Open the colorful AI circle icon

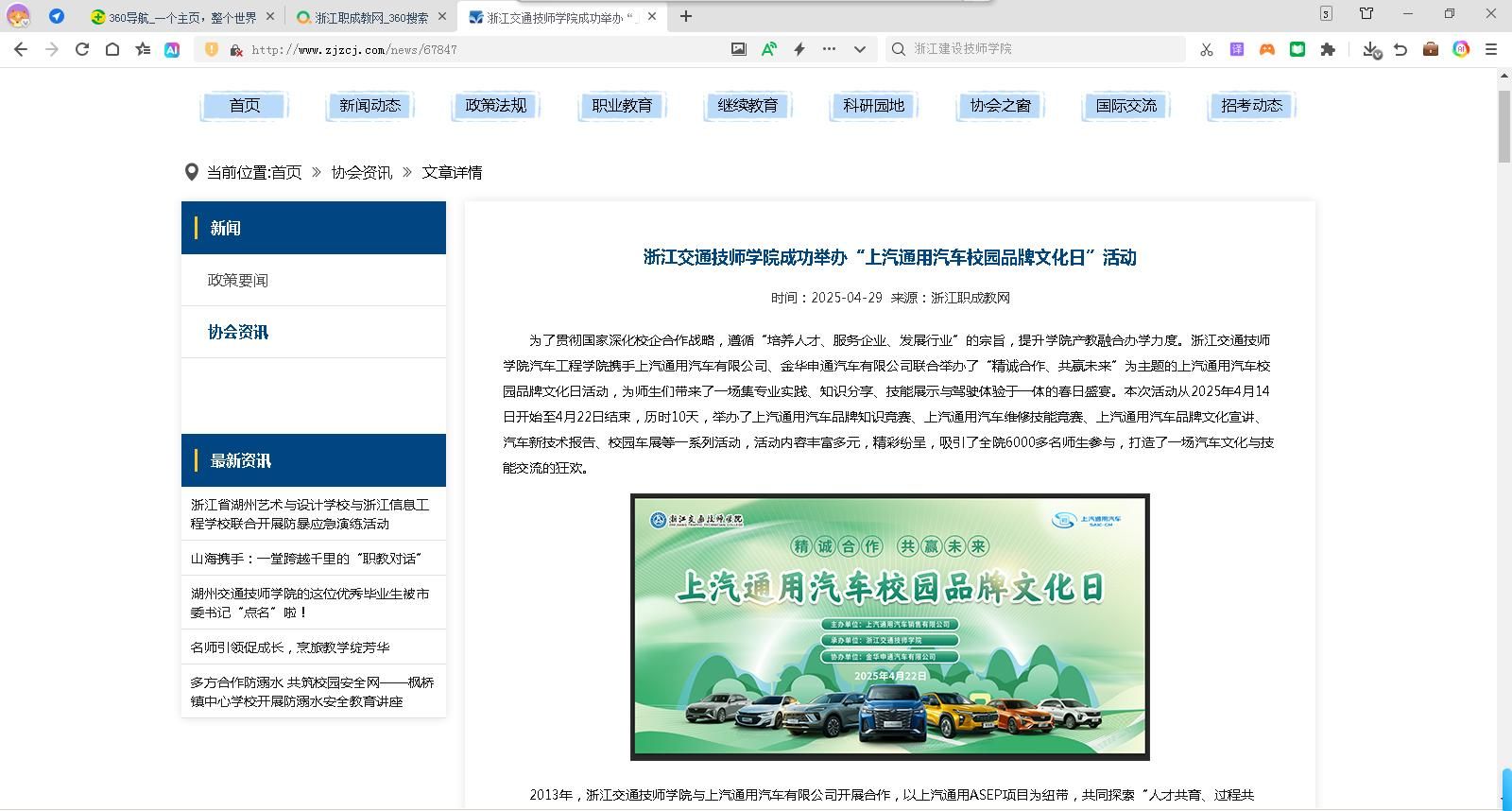pyautogui.click(x=1461, y=49)
